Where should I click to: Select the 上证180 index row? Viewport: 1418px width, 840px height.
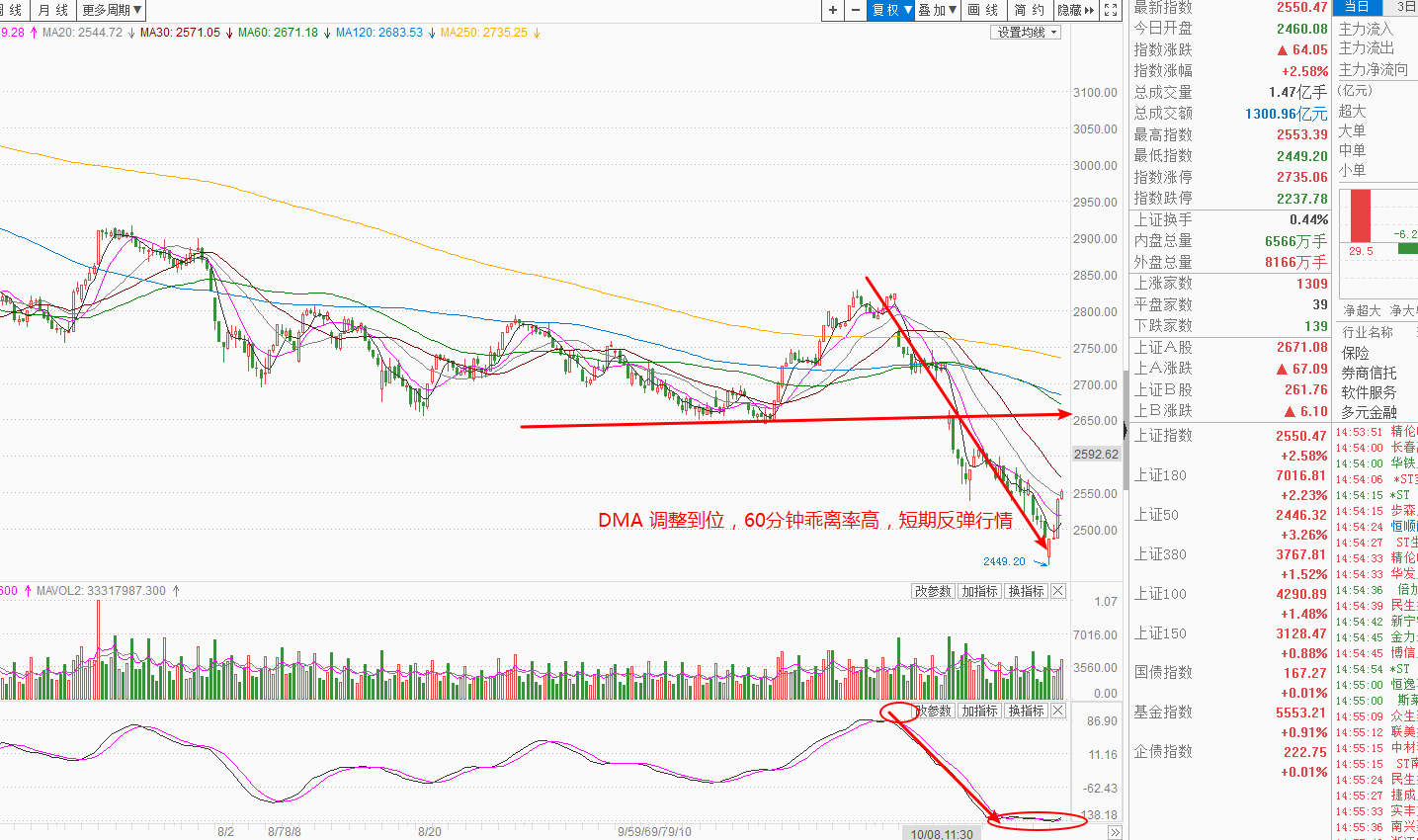(1230, 484)
